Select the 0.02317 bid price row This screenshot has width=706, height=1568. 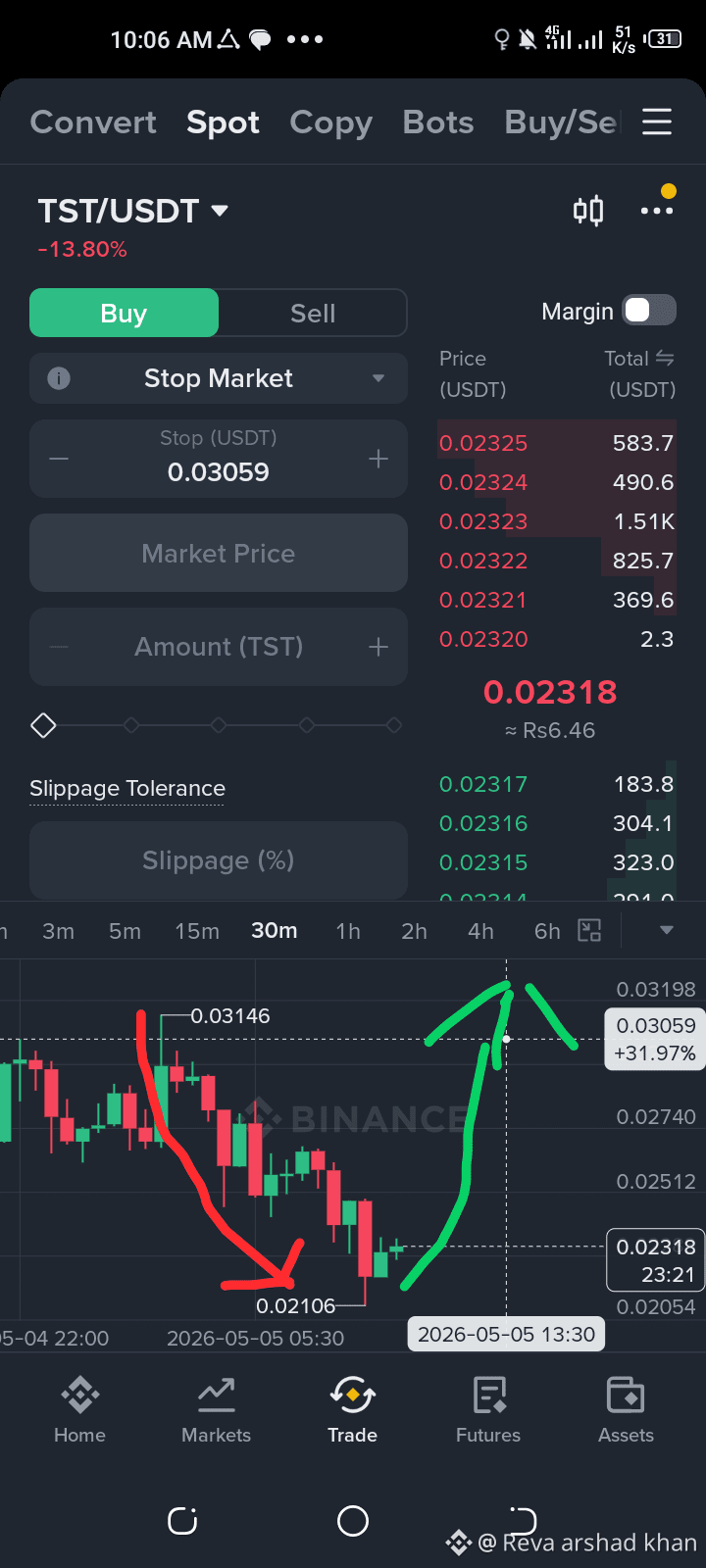[557, 784]
